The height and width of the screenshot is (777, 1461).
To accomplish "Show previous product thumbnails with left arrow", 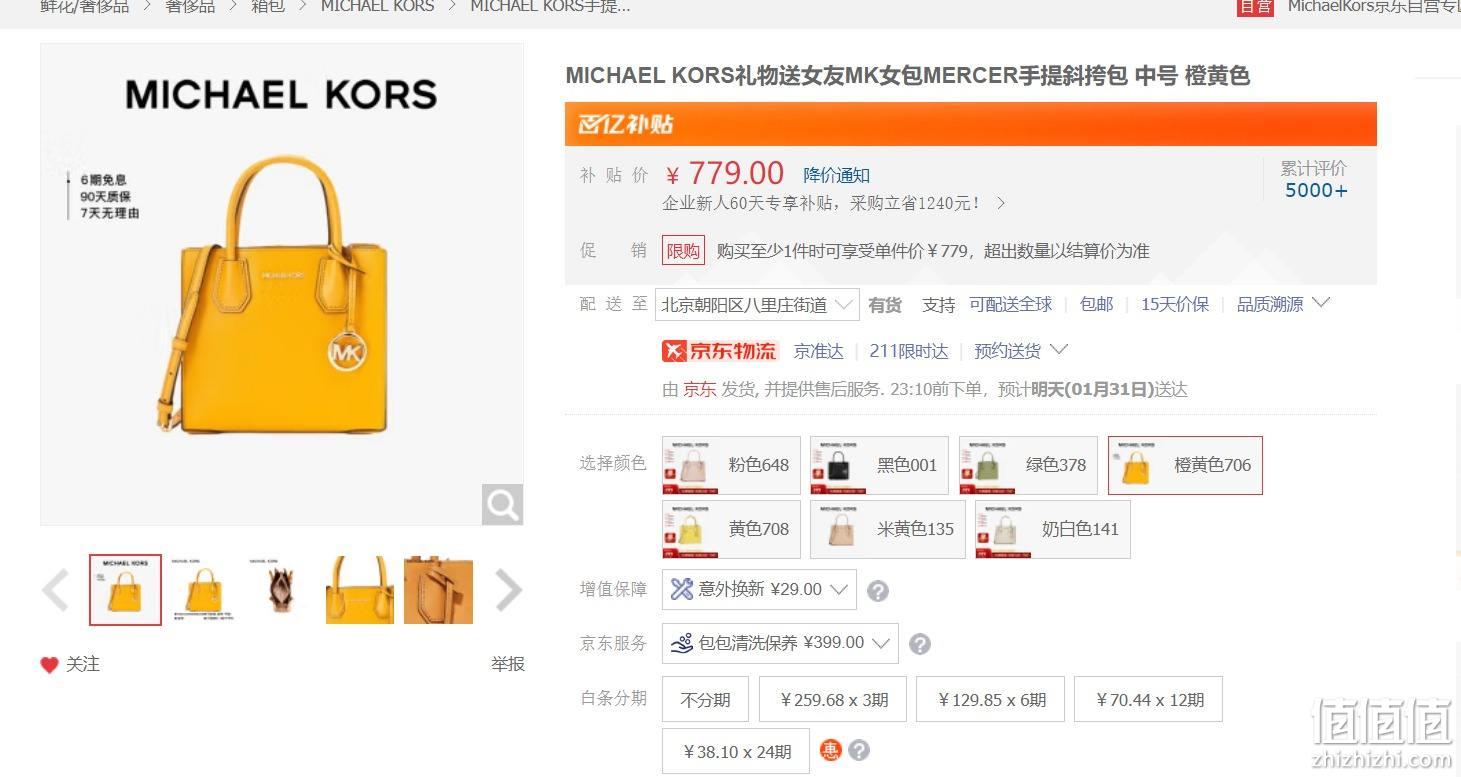I will pyautogui.click(x=56, y=590).
